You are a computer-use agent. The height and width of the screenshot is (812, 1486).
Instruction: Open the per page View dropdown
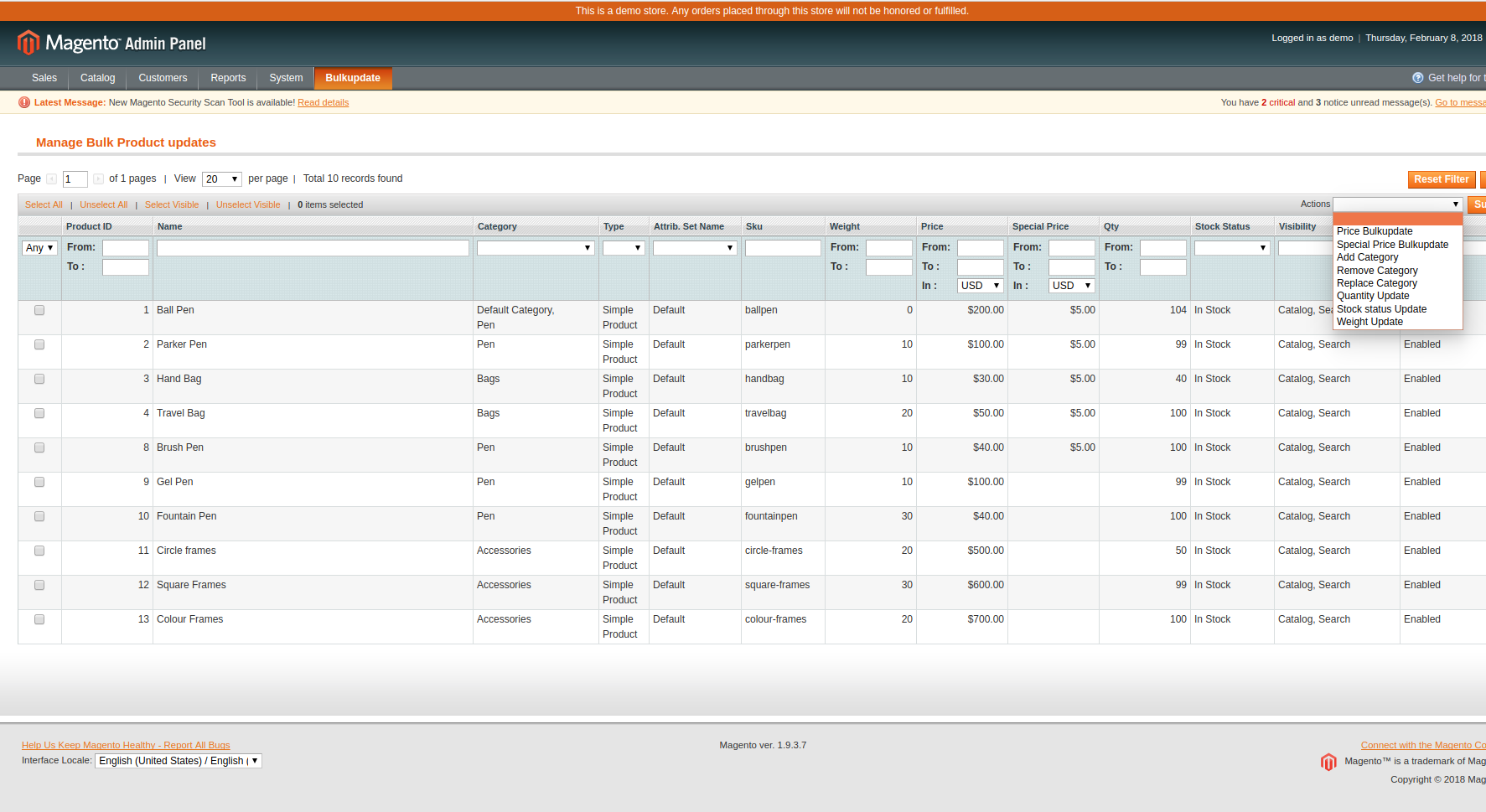(x=222, y=179)
